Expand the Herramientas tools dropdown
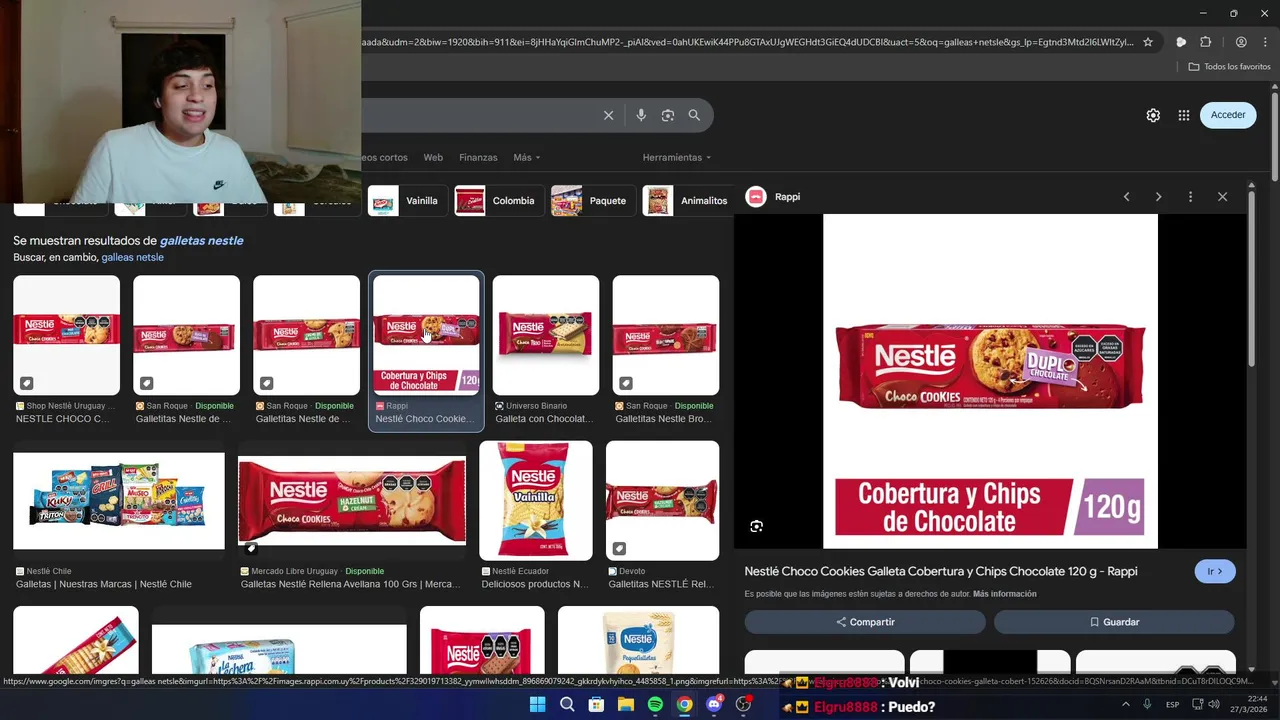The height and width of the screenshot is (720, 1280). pos(677,157)
